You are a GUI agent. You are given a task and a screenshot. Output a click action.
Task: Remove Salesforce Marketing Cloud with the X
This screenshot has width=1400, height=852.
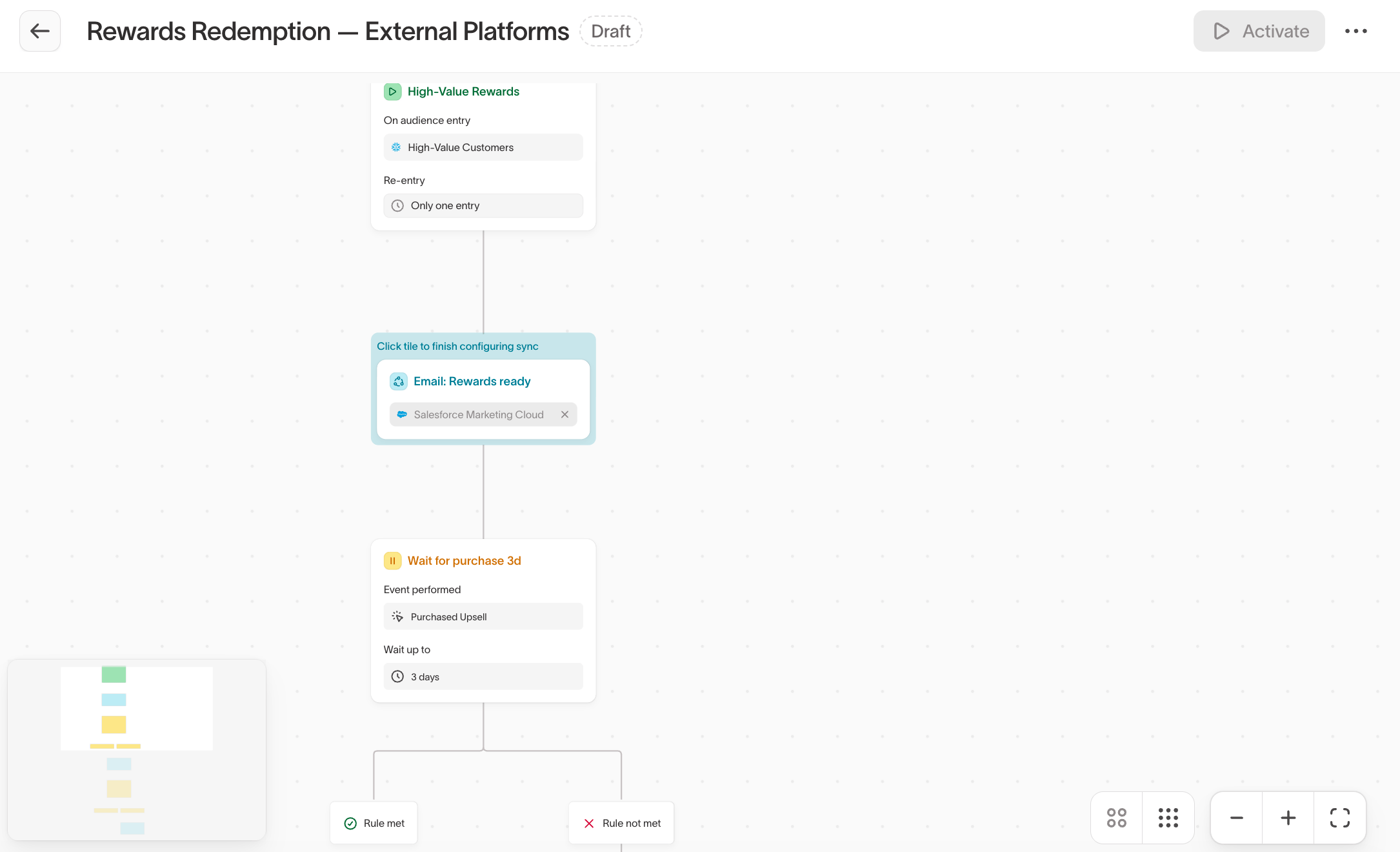[x=565, y=414]
